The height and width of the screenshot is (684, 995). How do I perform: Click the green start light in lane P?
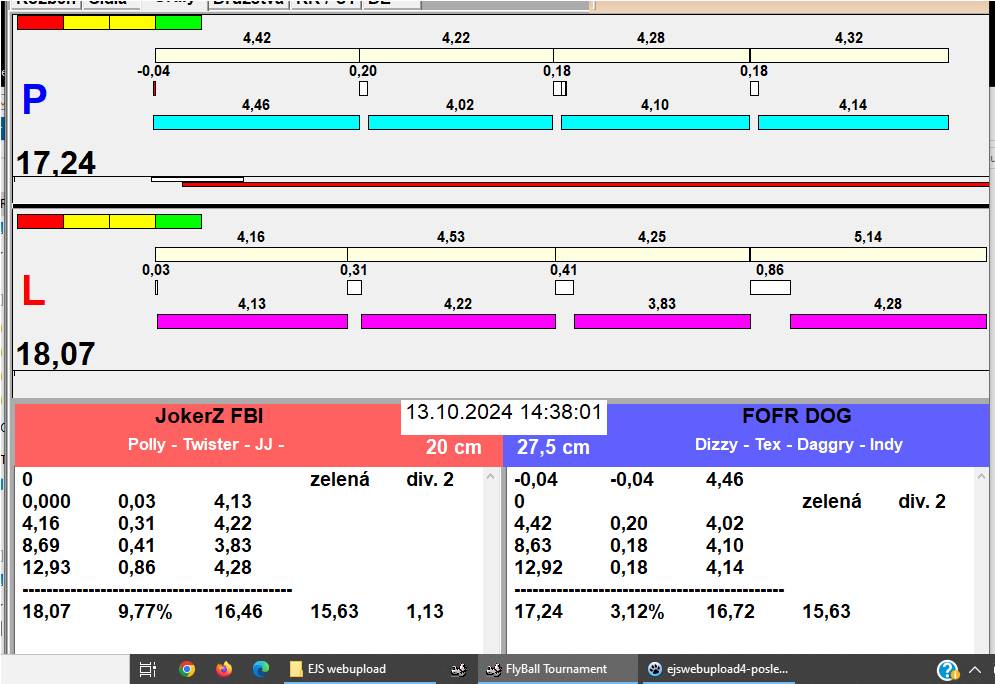(178, 22)
